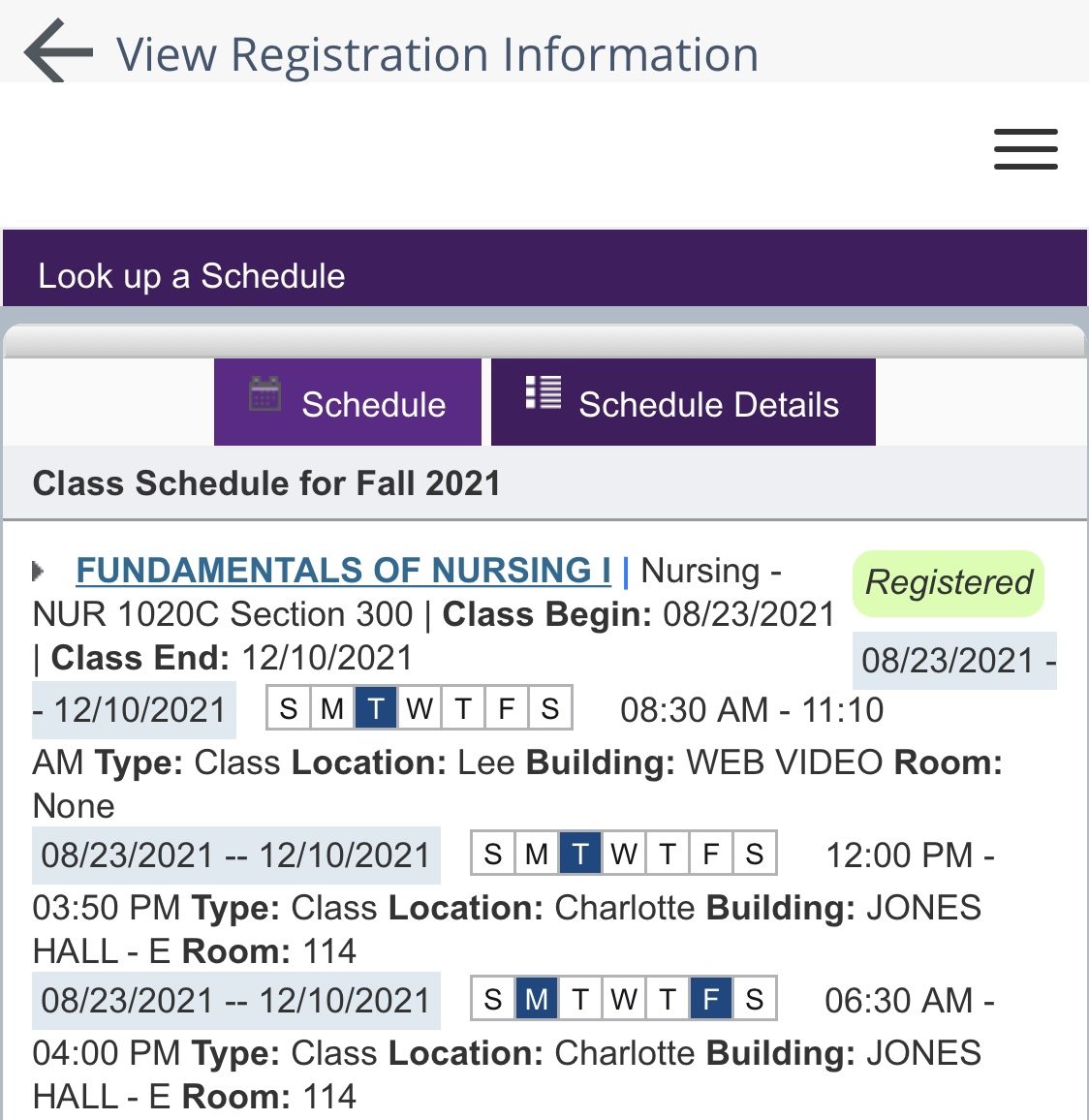Click Sunday box in the 12:00 PM row

493,854
